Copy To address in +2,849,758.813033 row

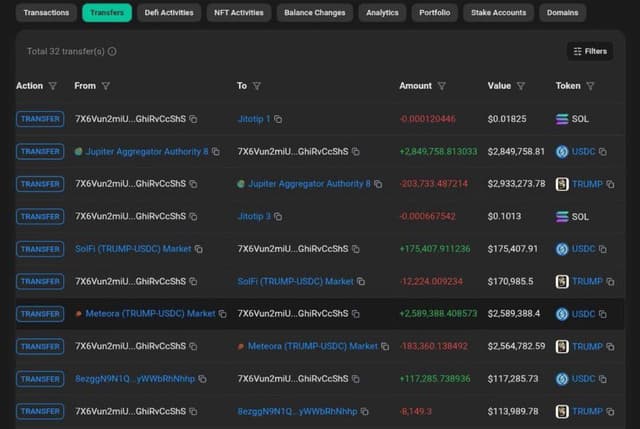click(x=356, y=152)
